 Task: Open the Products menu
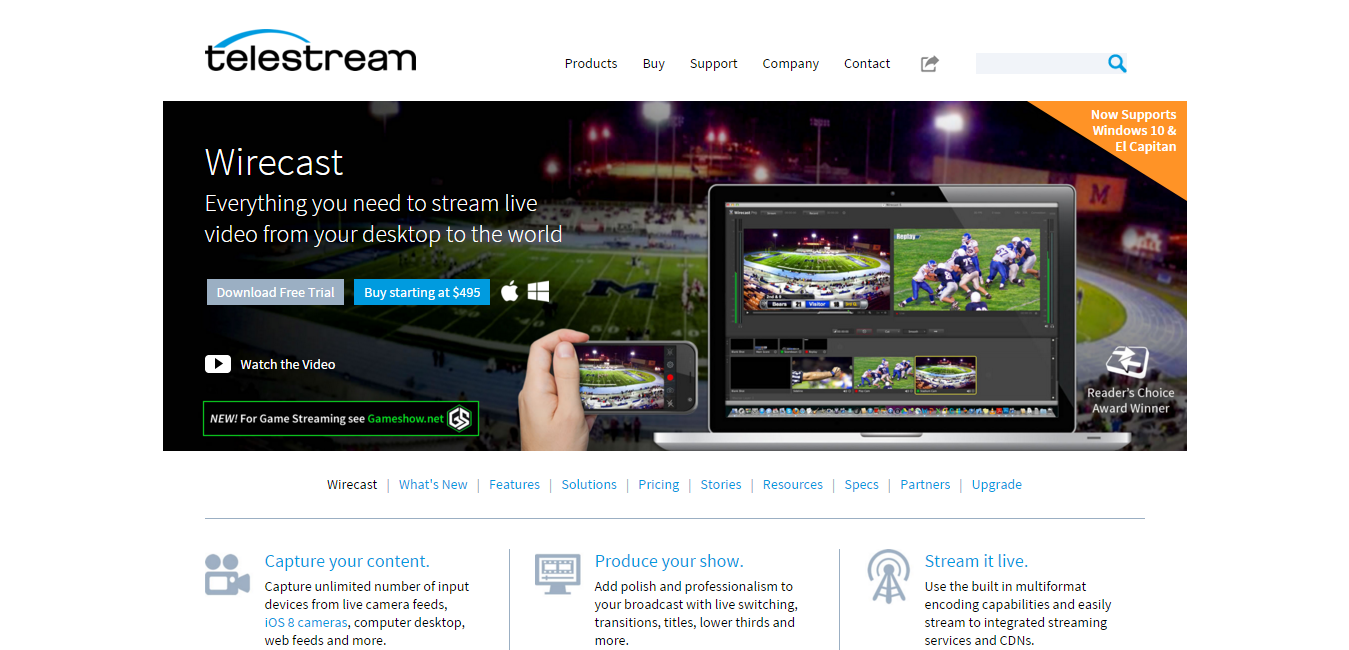[x=591, y=63]
